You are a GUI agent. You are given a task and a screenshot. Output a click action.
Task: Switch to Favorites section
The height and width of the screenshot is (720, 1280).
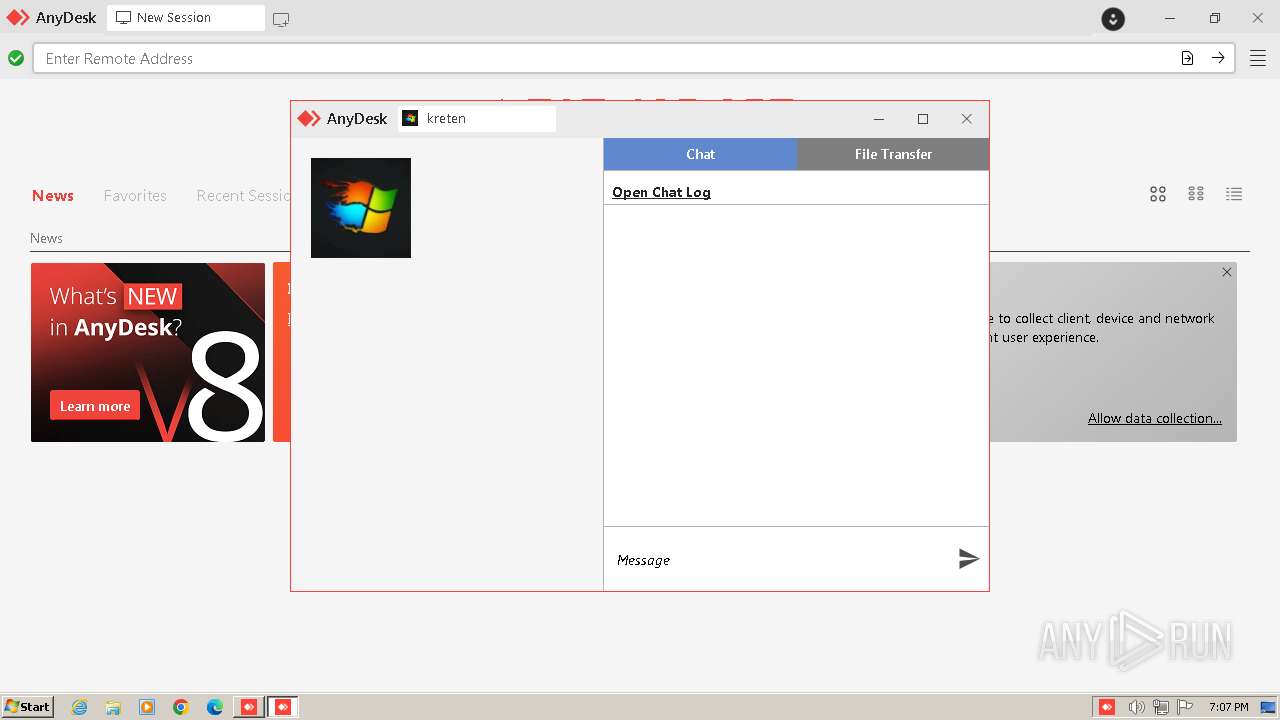click(135, 196)
